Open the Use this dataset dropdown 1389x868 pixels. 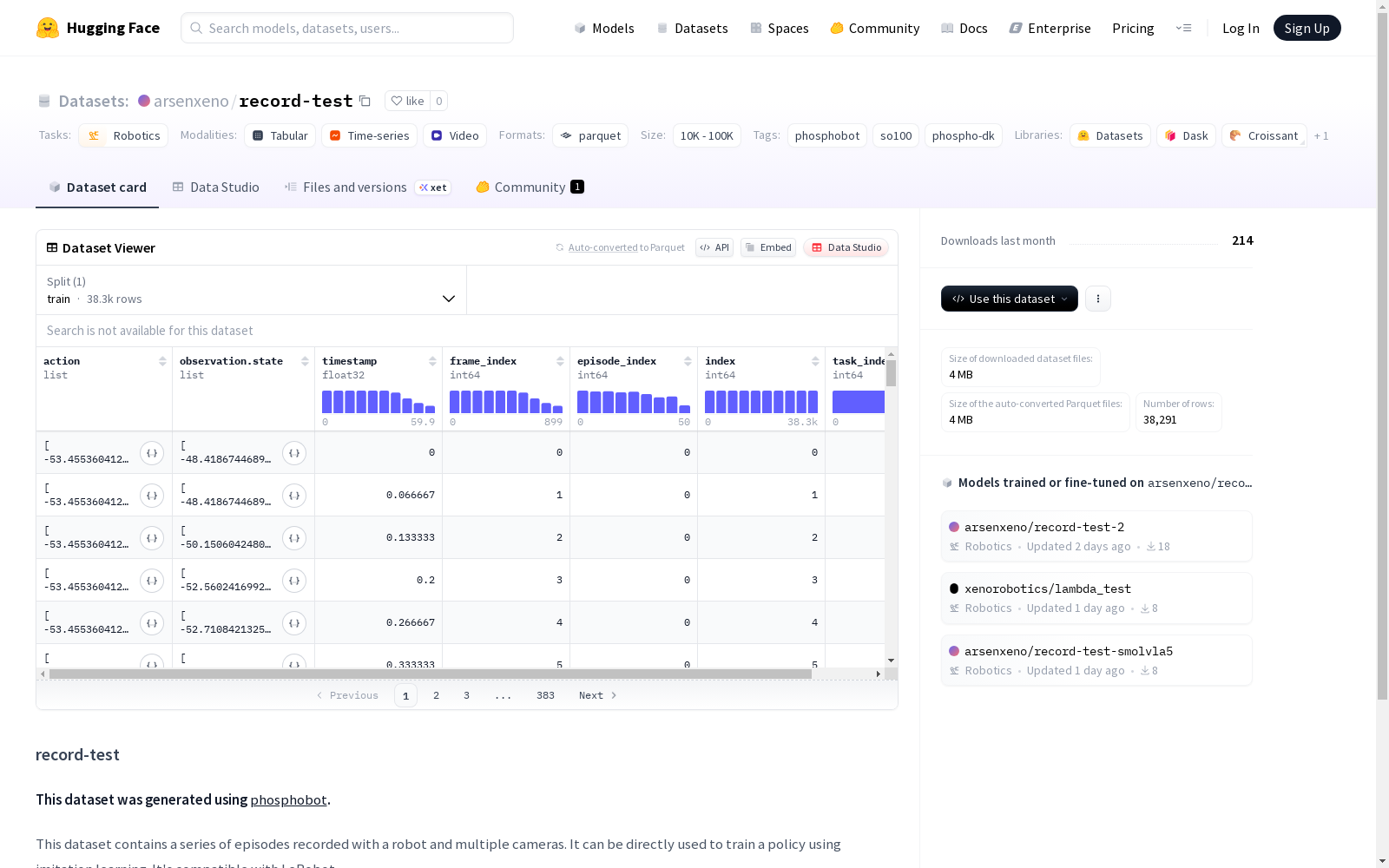1010,299
